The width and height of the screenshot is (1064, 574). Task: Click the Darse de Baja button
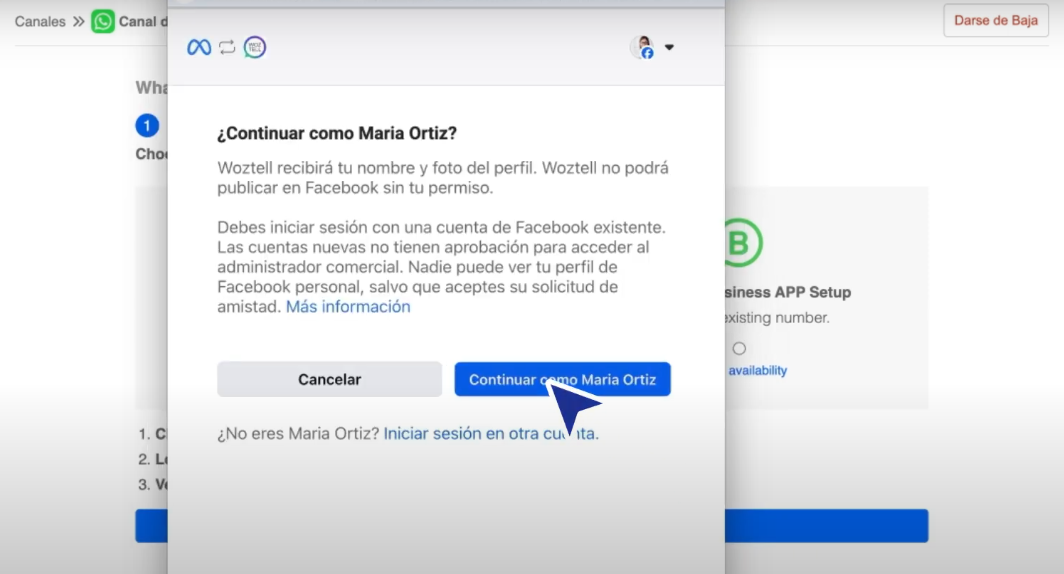(995, 20)
